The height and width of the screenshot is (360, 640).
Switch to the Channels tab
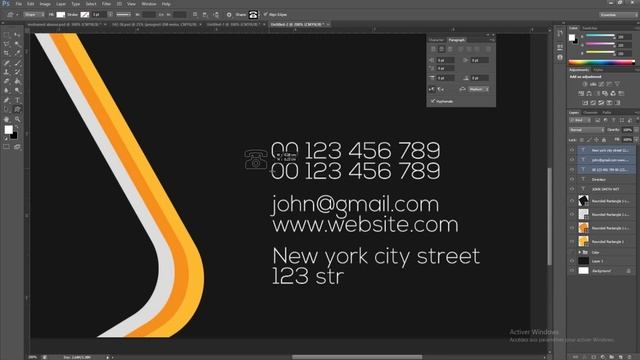[590, 113]
